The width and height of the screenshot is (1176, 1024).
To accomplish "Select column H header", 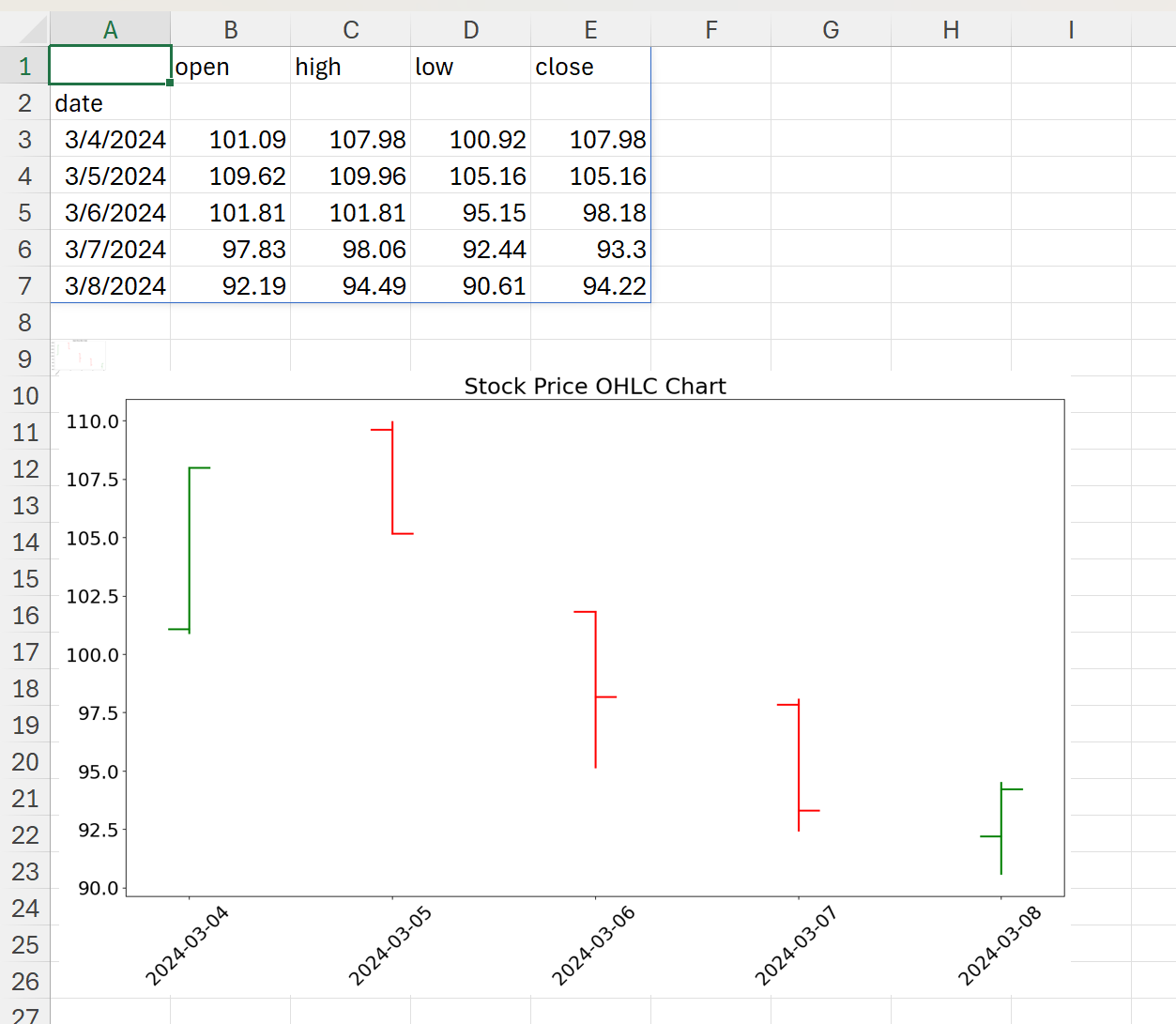I will (951, 30).
